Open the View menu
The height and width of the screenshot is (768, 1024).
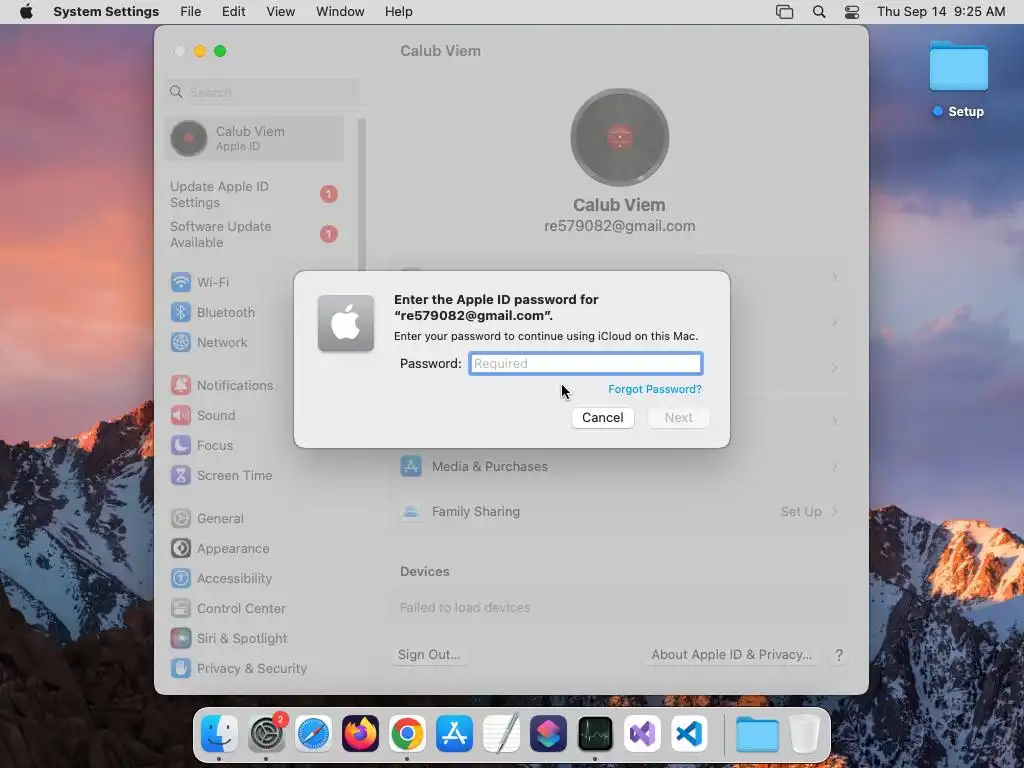tap(280, 12)
